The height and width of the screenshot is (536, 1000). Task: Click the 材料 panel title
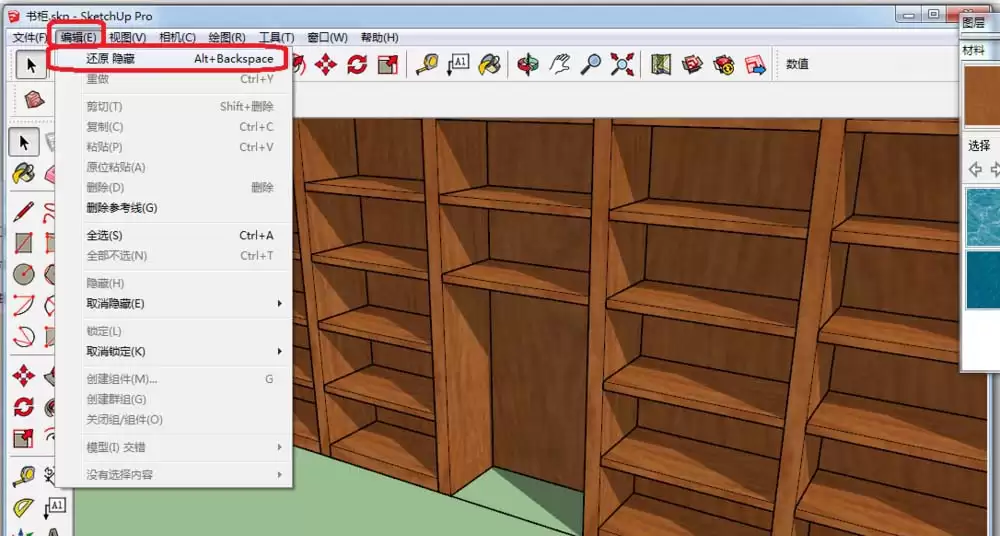(x=973, y=50)
